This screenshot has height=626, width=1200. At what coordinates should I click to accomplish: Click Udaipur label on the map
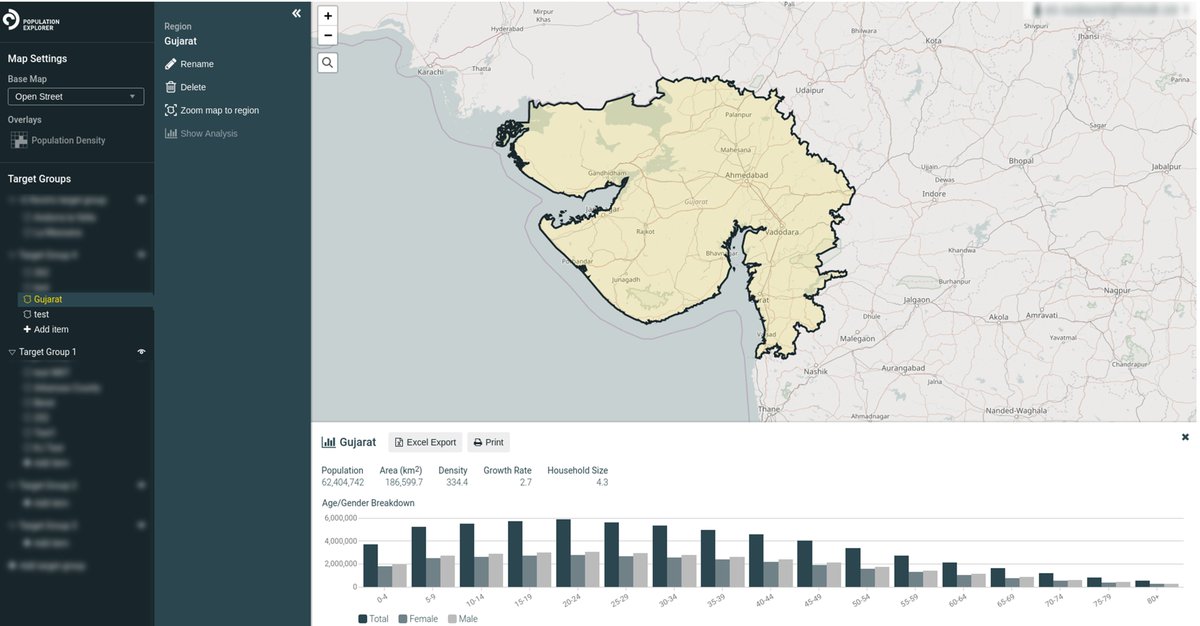tap(809, 90)
